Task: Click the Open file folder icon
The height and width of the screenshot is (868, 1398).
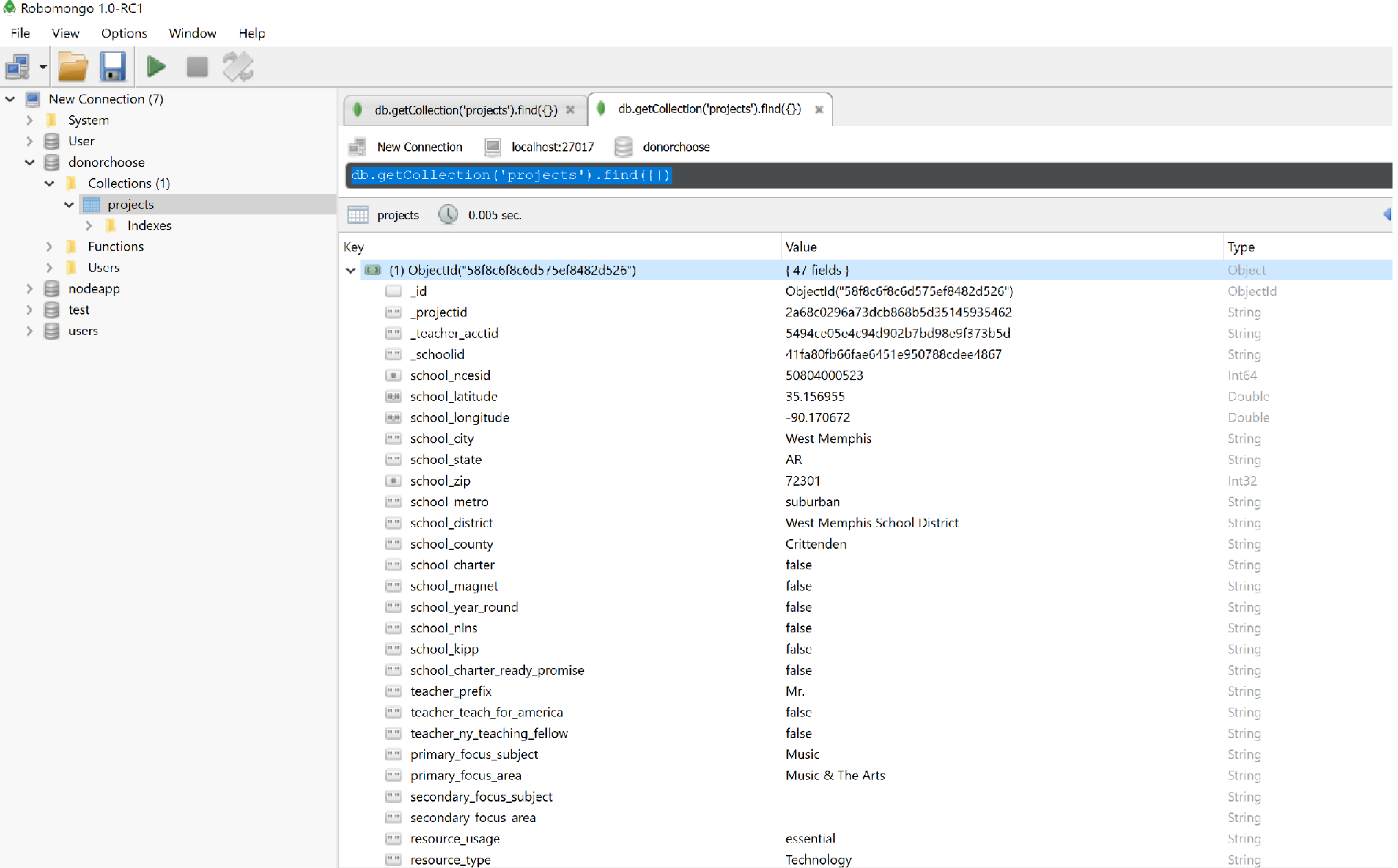Action: pos(73,67)
